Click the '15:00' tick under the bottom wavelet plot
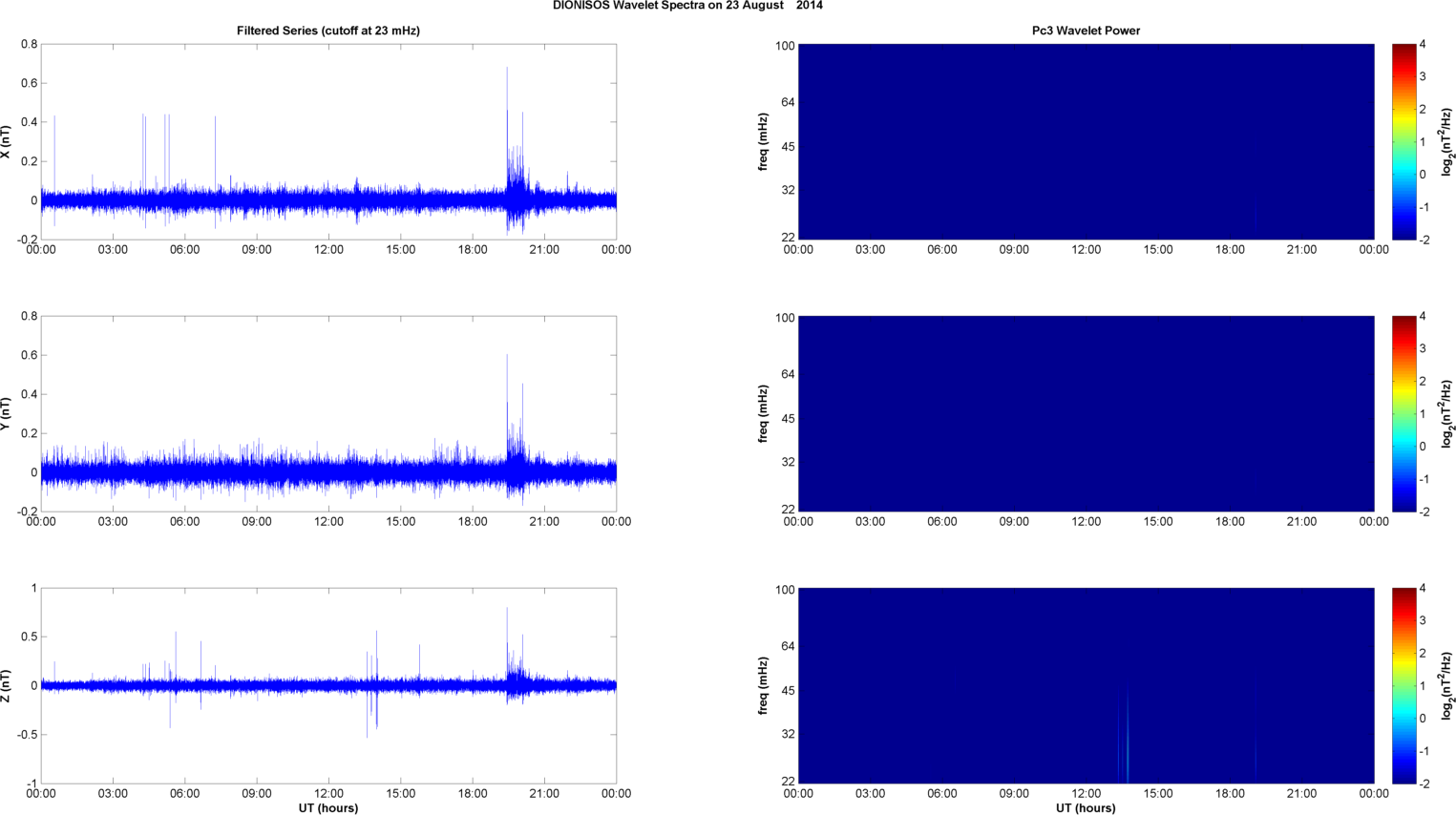The width and height of the screenshot is (1456, 815). point(1158,794)
